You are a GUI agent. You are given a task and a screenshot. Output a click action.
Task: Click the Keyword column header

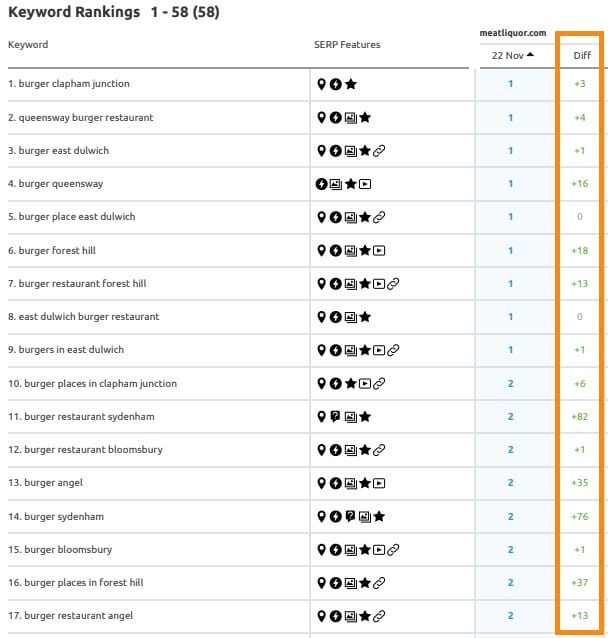click(x=28, y=45)
